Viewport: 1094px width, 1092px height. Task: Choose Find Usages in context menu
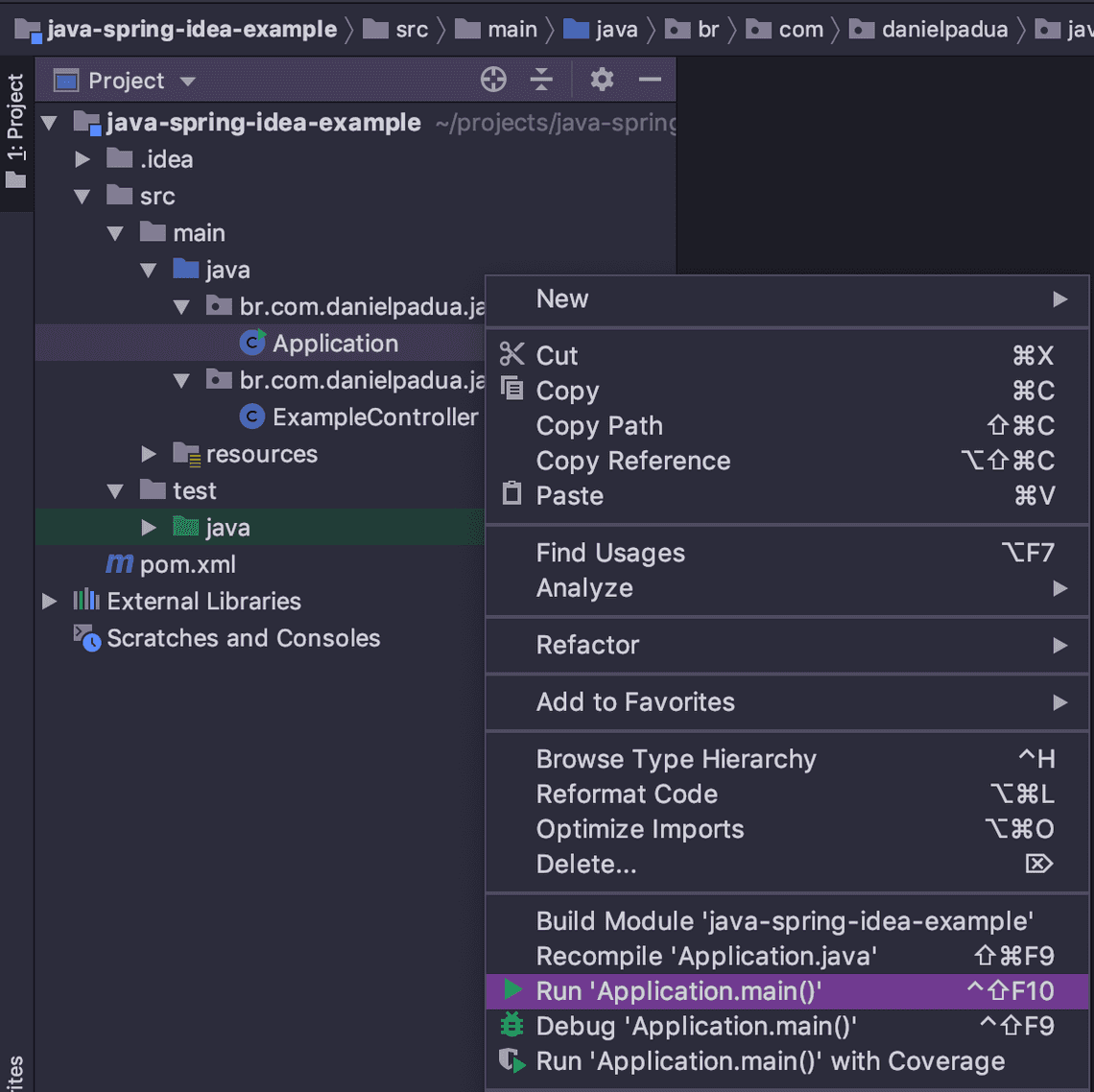pos(610,553)
